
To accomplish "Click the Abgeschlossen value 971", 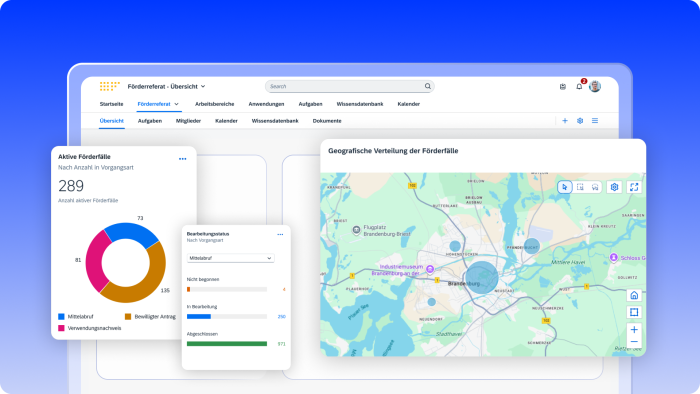I will [282, 344].
